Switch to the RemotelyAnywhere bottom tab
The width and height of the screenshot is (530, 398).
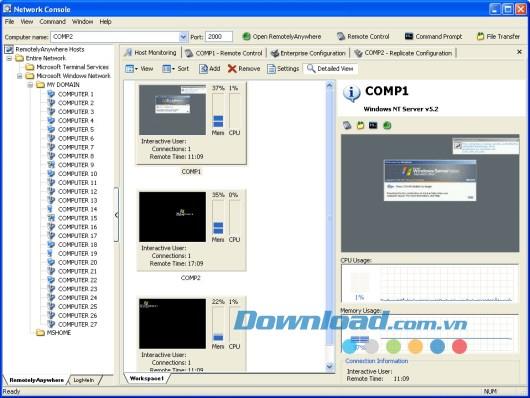[36, 380]
